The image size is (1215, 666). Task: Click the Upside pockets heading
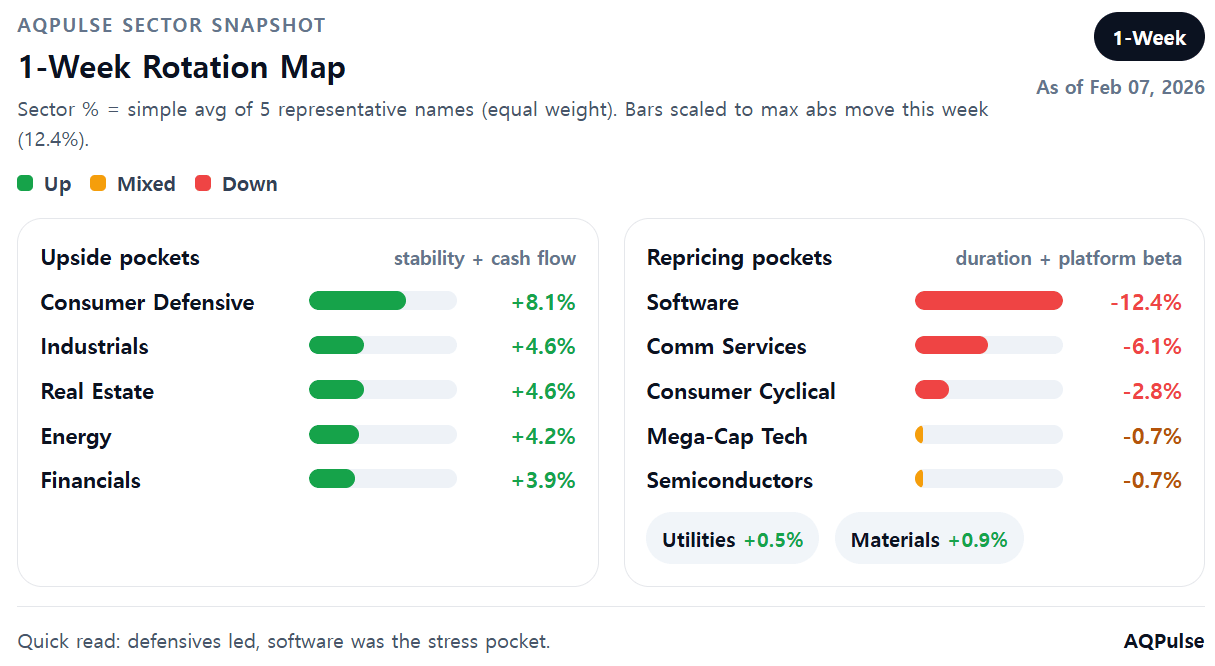pos(120,258)
